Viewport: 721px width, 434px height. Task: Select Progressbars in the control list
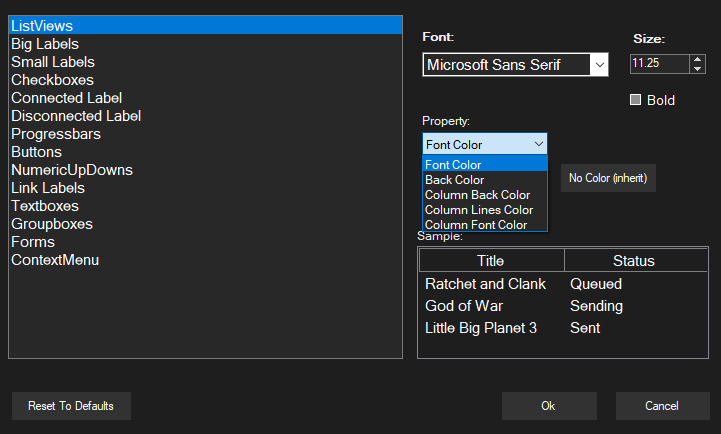56,134
